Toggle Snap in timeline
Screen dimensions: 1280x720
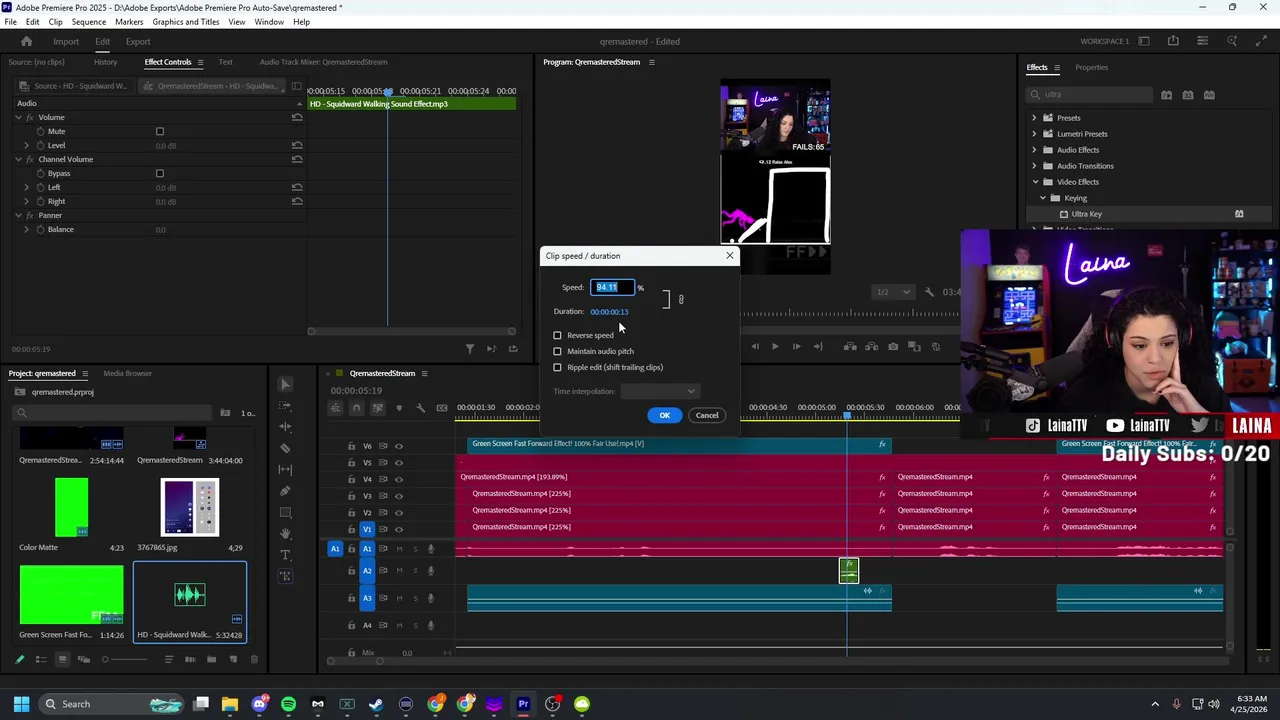[357, 407]
